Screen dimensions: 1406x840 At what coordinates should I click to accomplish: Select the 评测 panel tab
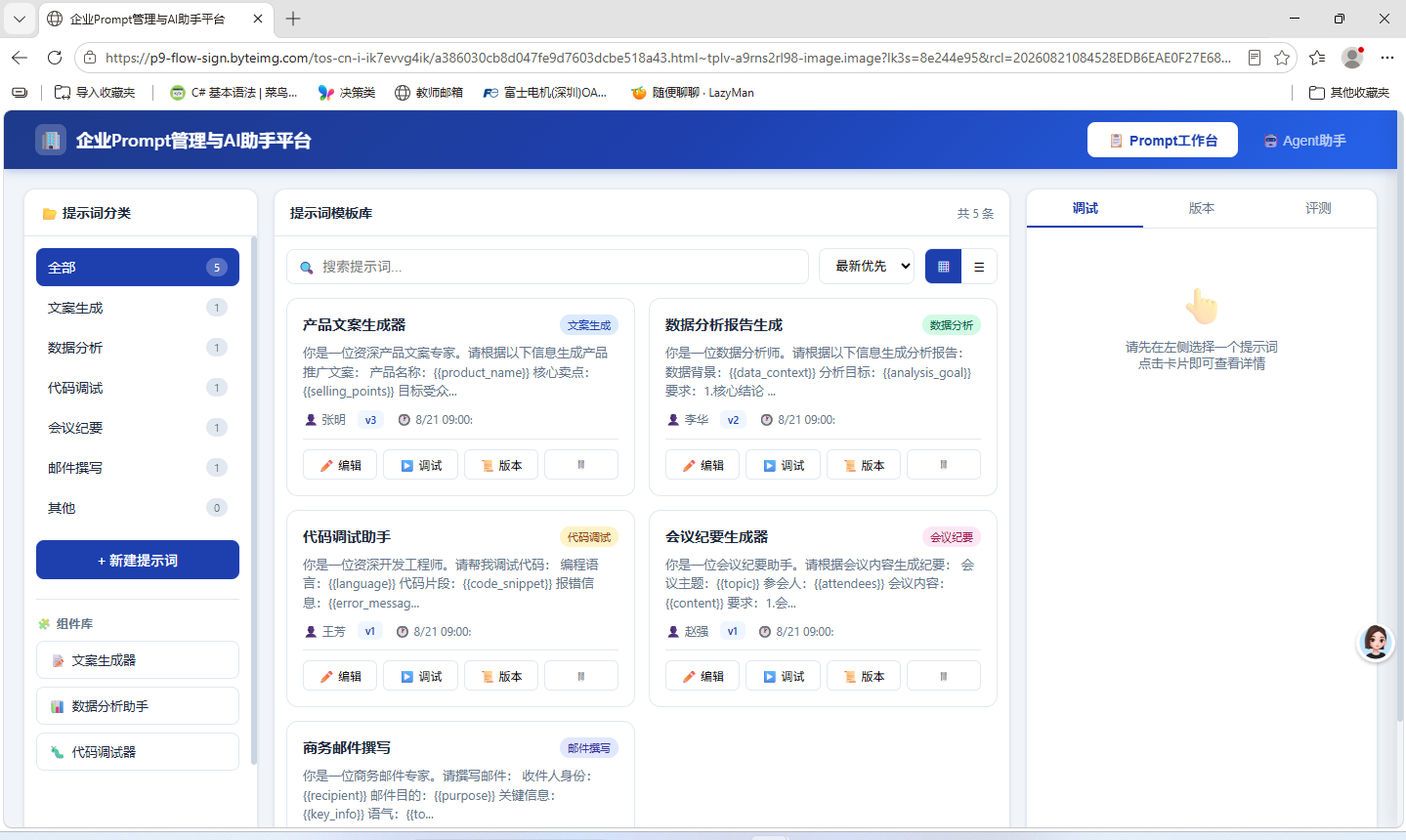[1318, 208]
